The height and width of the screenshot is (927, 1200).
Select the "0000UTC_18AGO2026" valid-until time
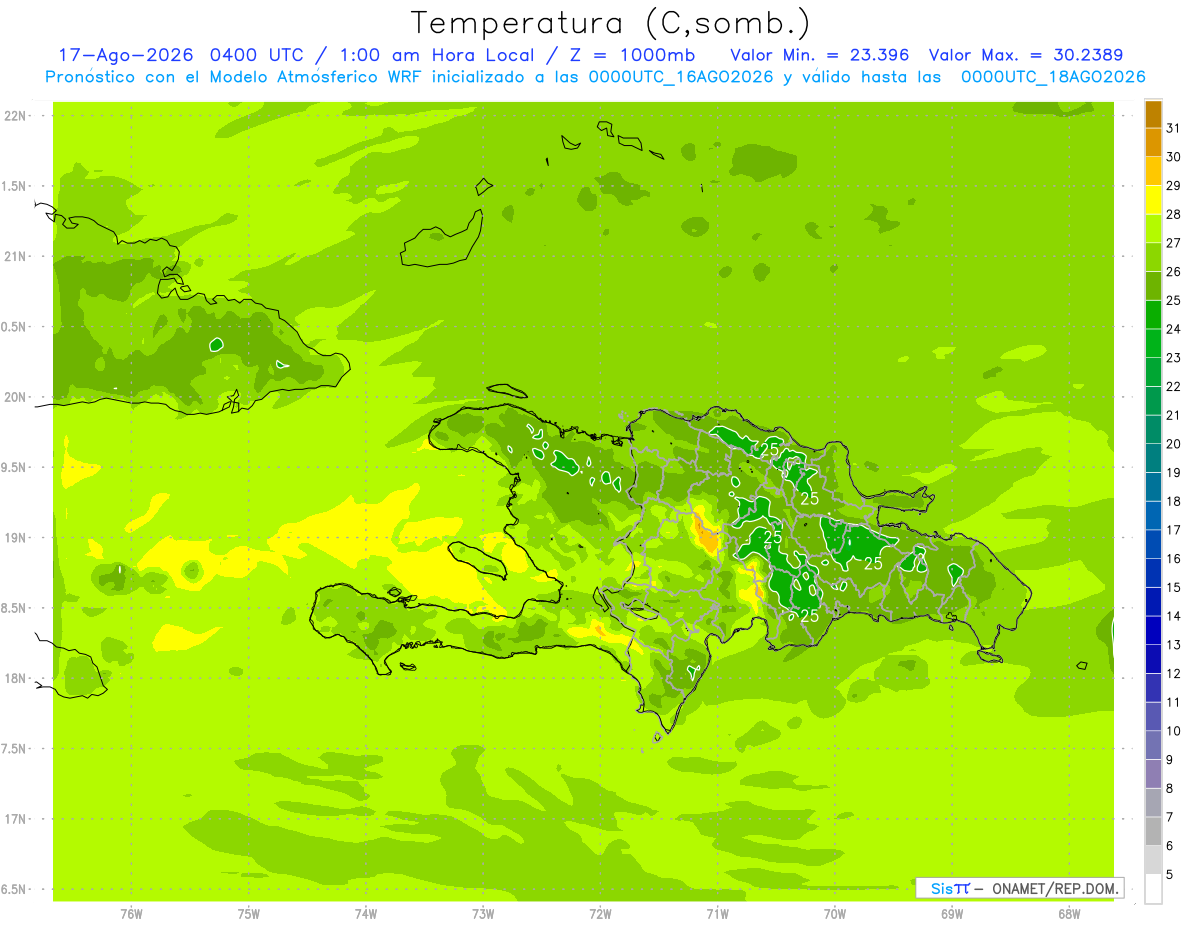pyautogui.click(x=1053, y=77)
